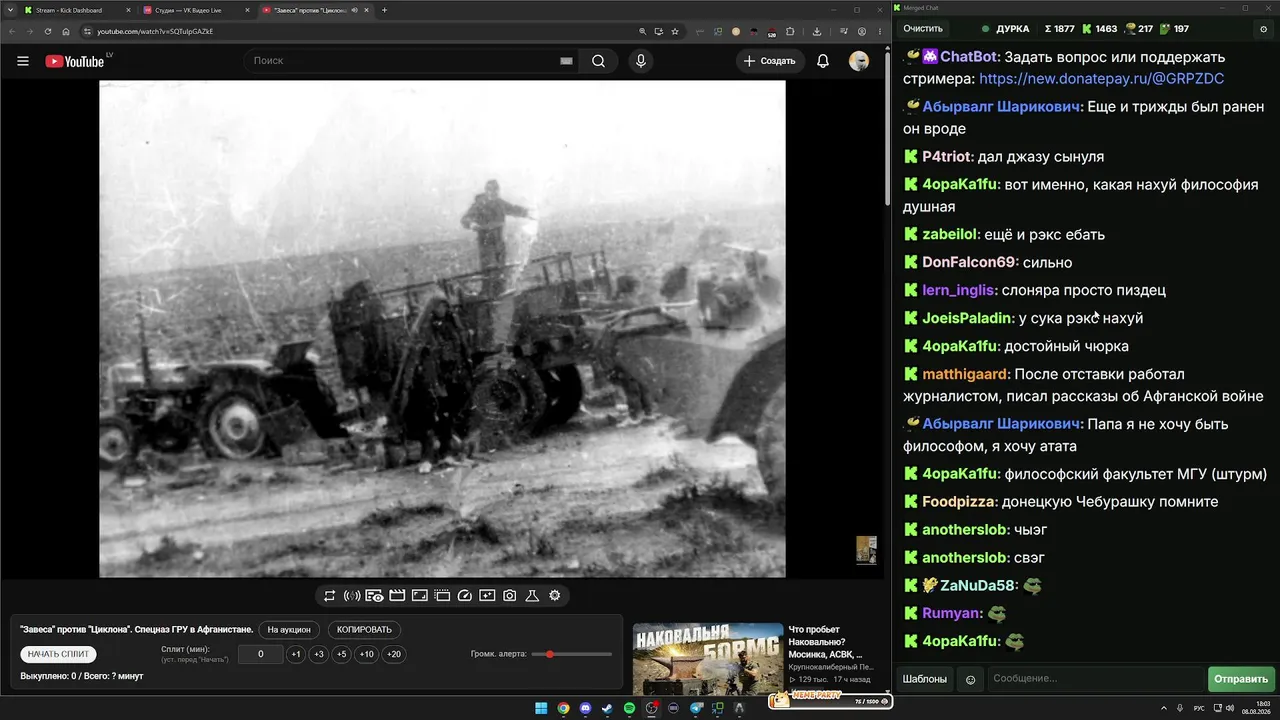1280x720 pixels.
Task: Open the on-screen keyboard in search box
Action: [566, 61]
